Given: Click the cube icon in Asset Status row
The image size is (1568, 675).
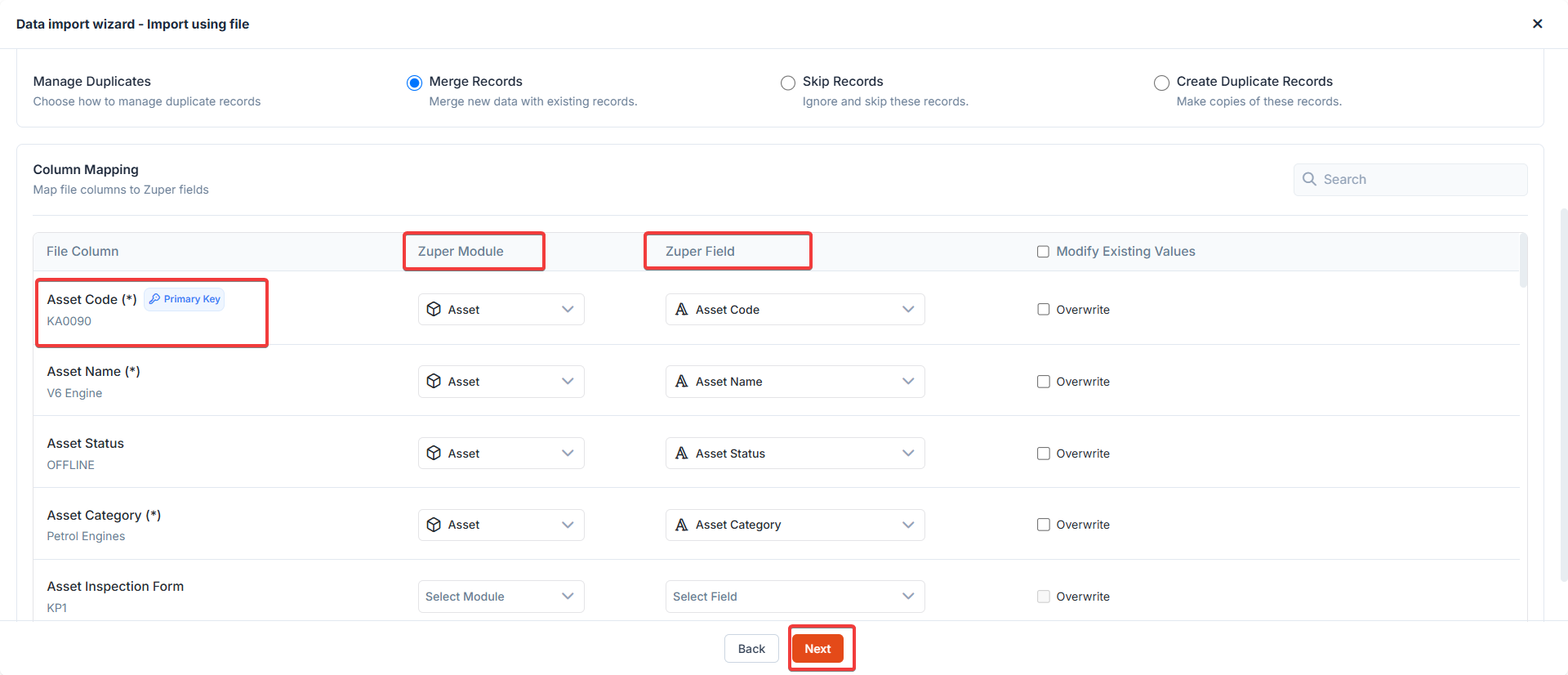Looking at the screenshot, I should click(434, 454).
